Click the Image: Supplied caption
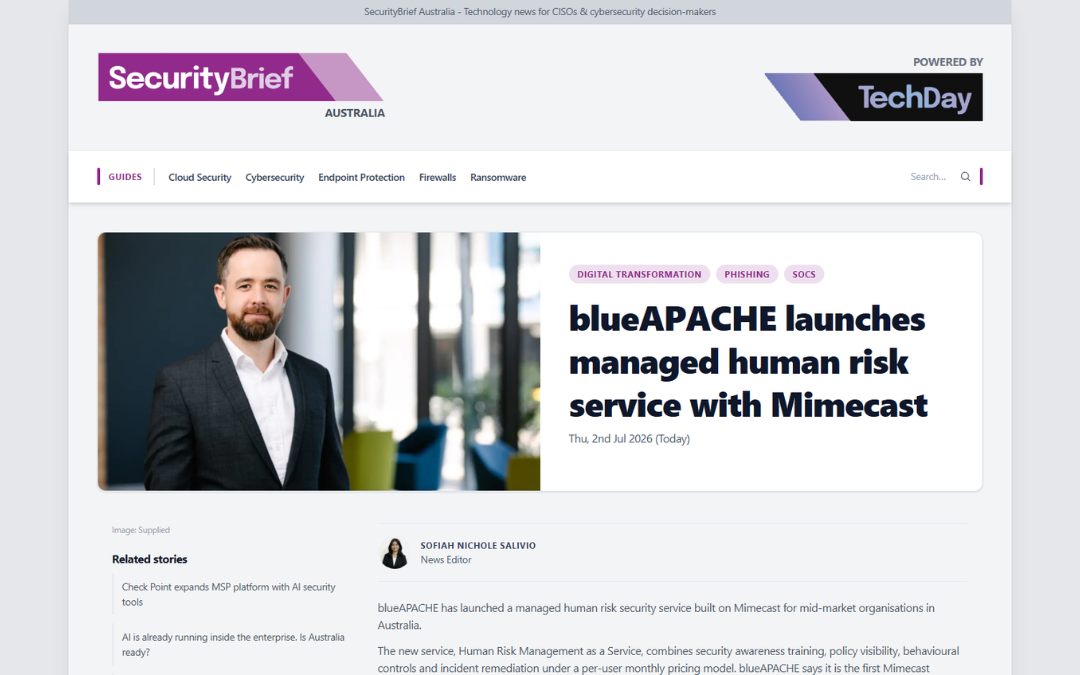Viewport: 1080px width, 675px height. pos(141,530)
